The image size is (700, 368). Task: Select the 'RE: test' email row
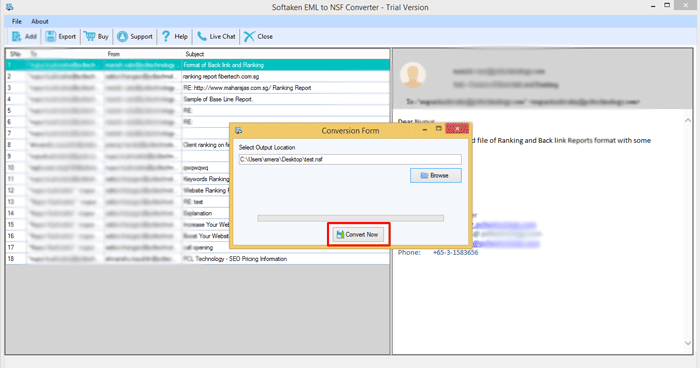118,202
